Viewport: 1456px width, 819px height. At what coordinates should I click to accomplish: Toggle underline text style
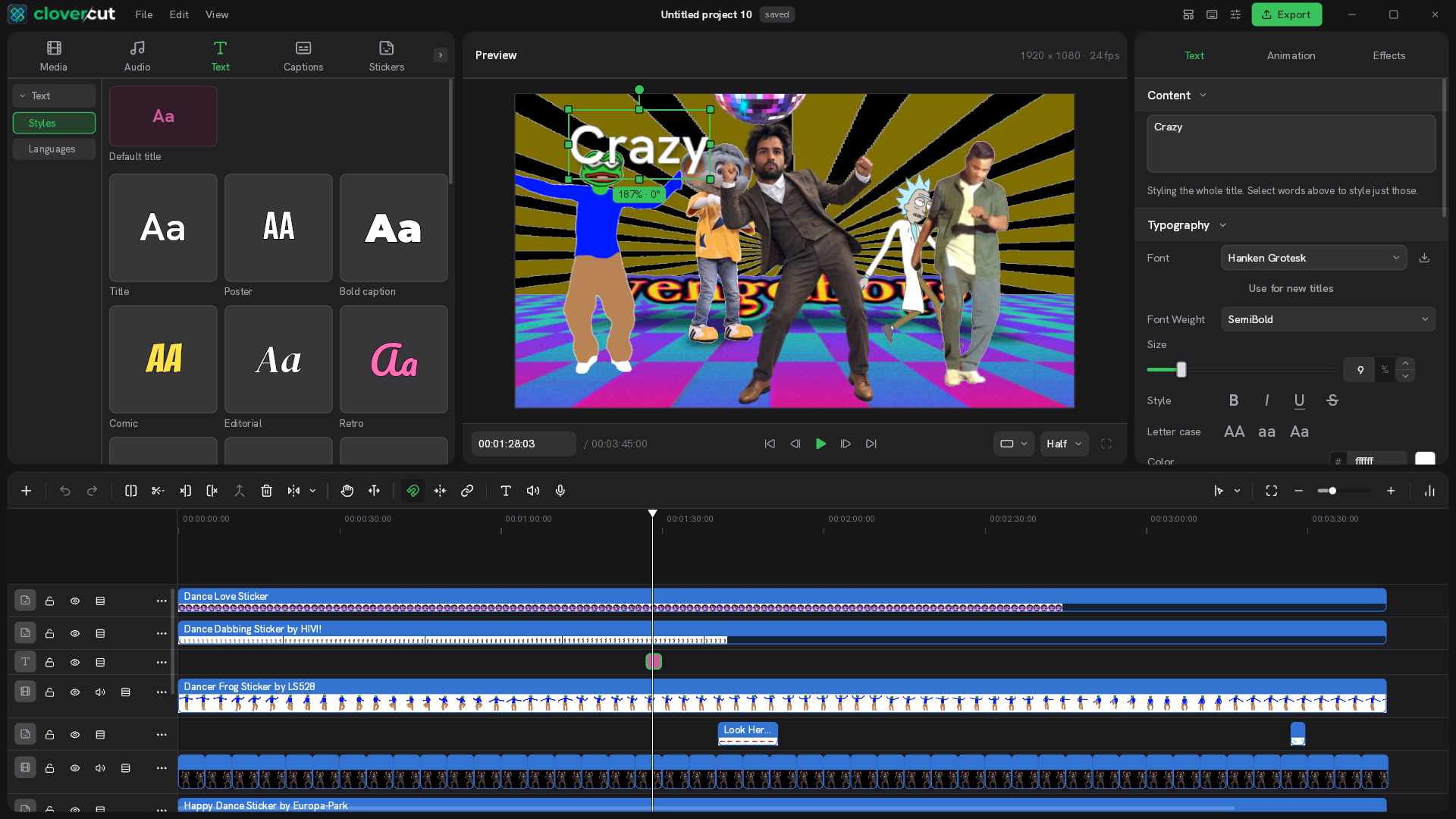click(1299, 400)
